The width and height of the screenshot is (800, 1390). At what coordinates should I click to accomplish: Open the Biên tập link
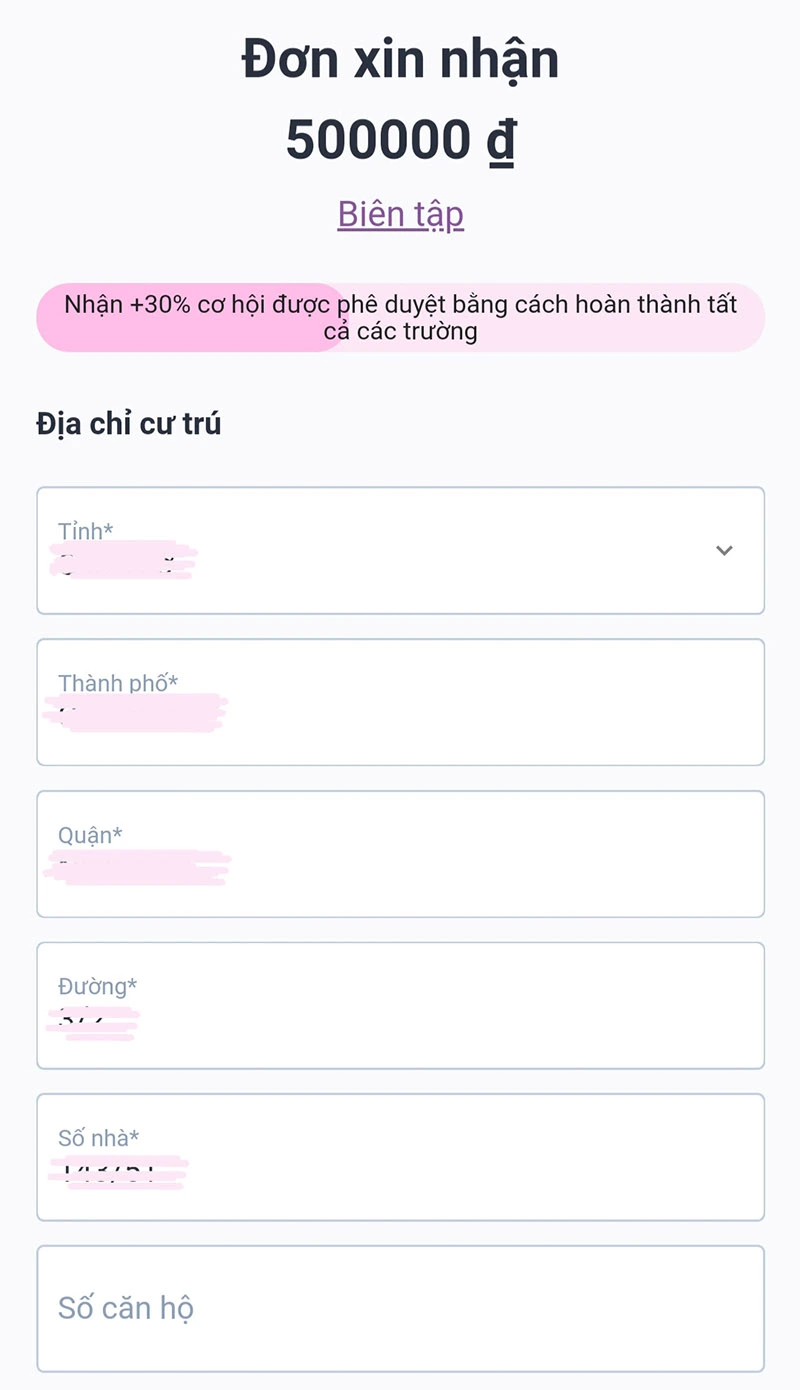(400, 214)
